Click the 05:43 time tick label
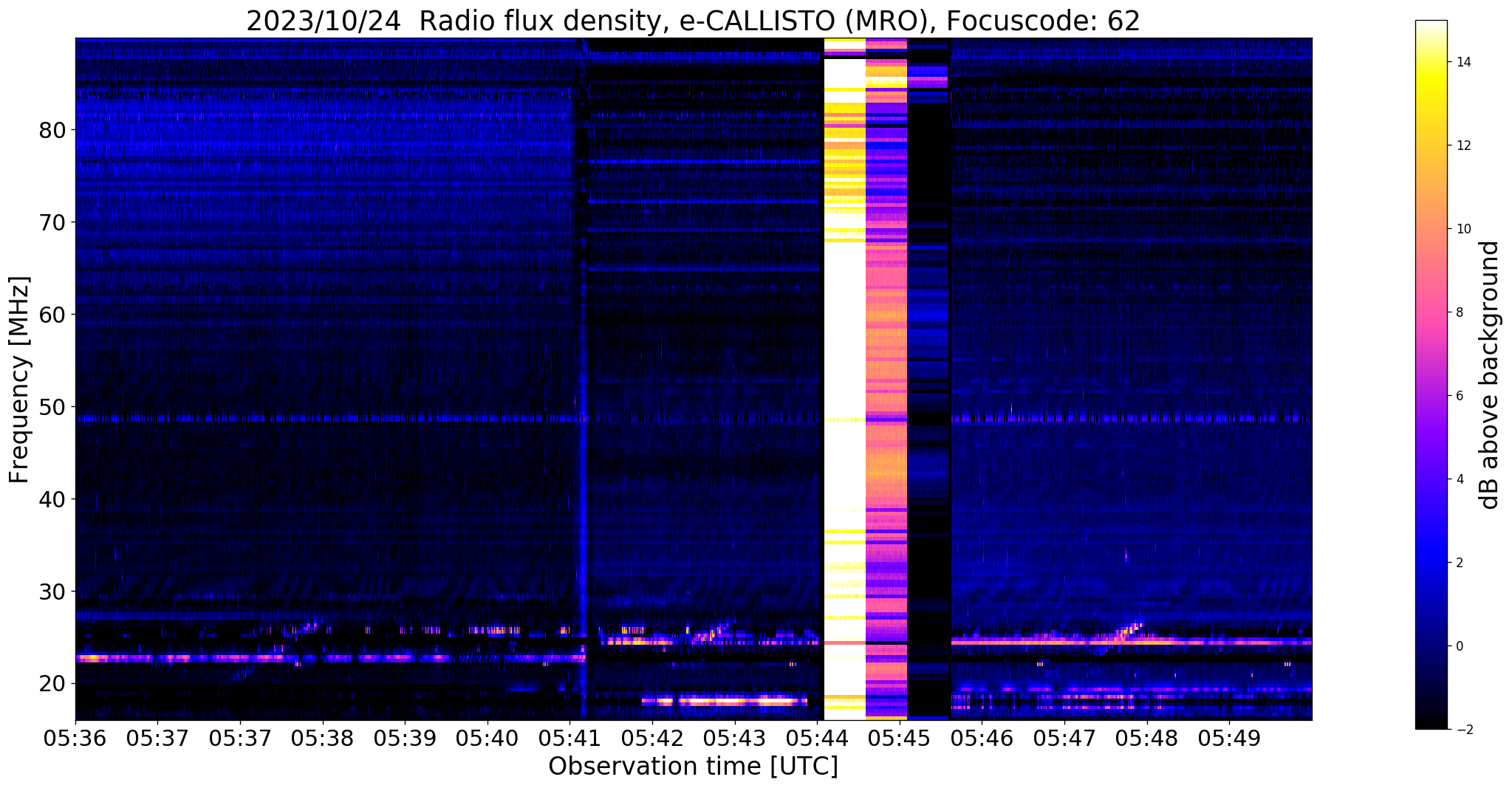 [734, 738]
